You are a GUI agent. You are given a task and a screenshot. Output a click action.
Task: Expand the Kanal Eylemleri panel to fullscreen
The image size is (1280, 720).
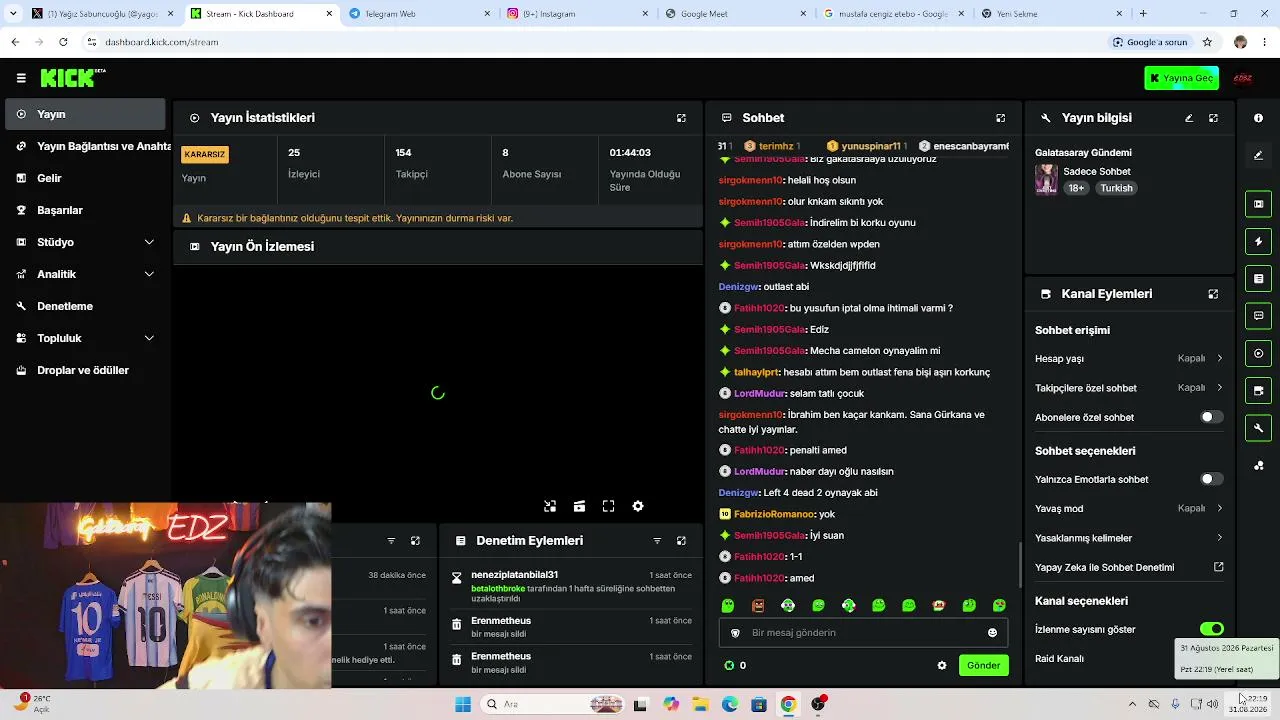pos(1213,294)
